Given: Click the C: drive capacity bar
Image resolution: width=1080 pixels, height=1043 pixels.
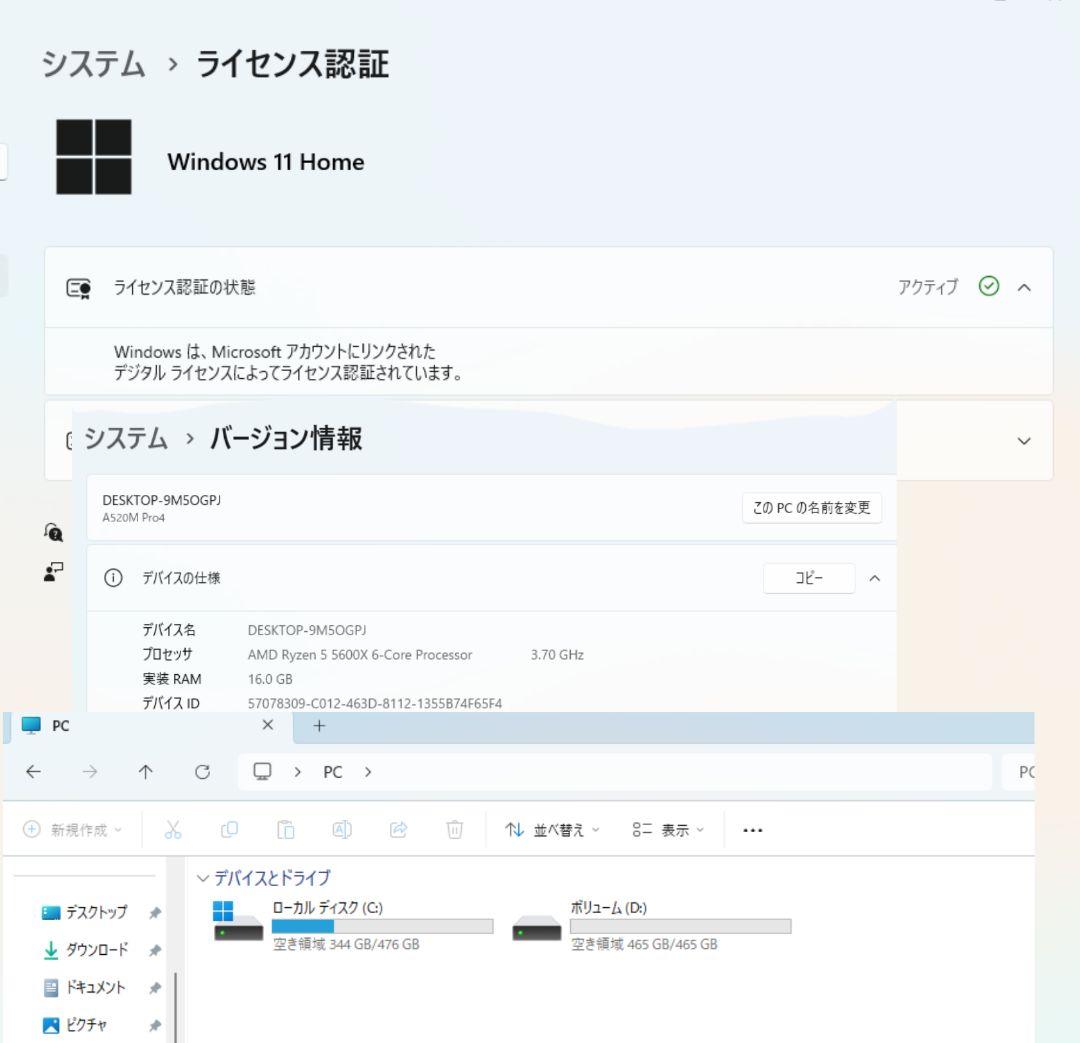Looking at the screenshot, I should [380, 926].
